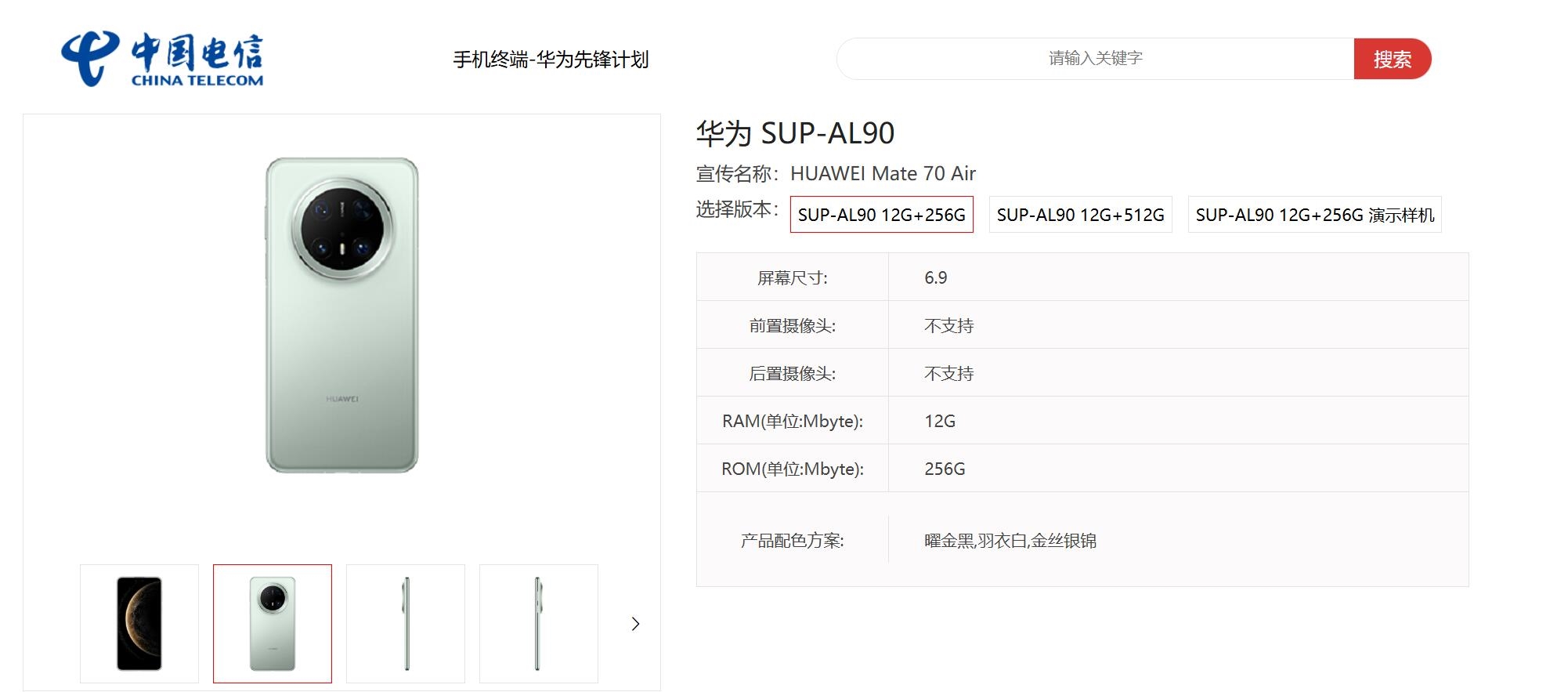Image resolution: width=1568 pixels, height=692 pixels.
Task: Click the ROM value 256G cell
Action: (x=945, y=469)
